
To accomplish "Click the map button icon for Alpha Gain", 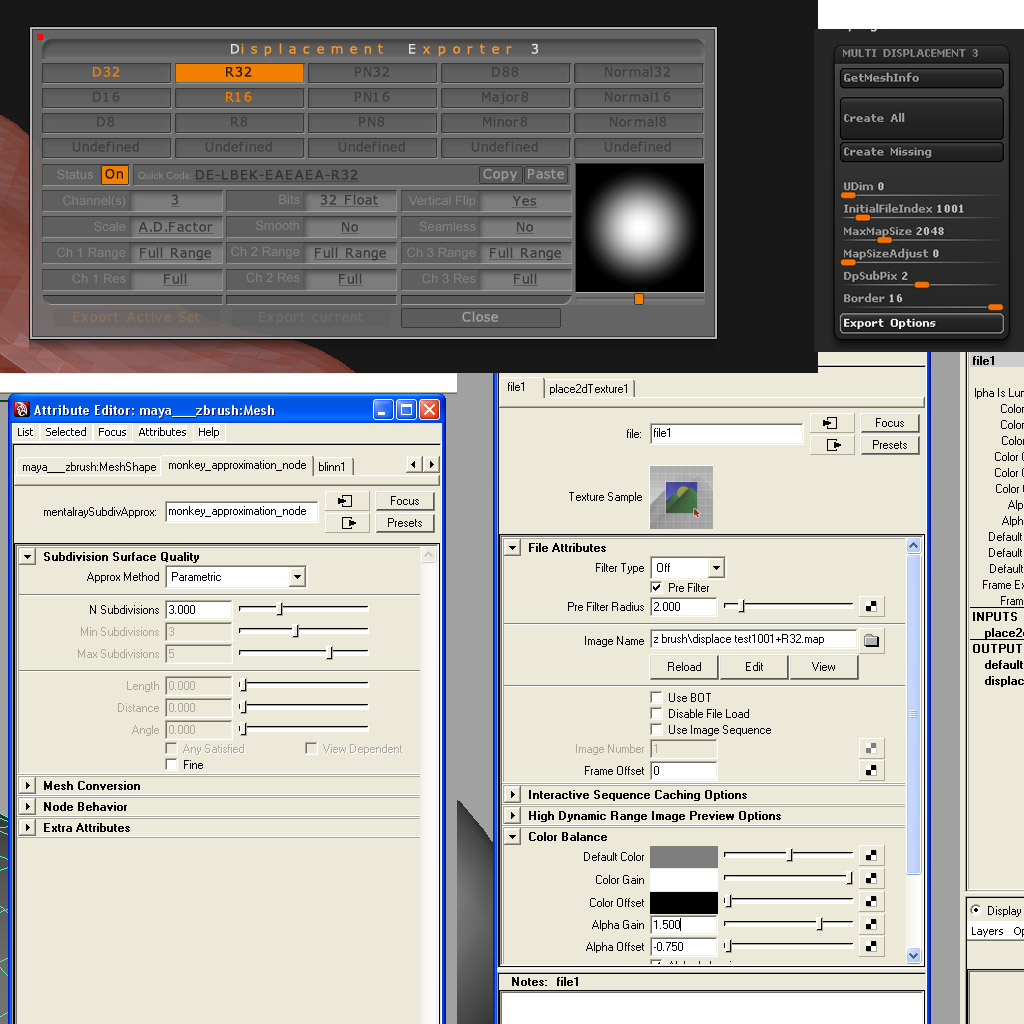I will [x=872, y=925].
